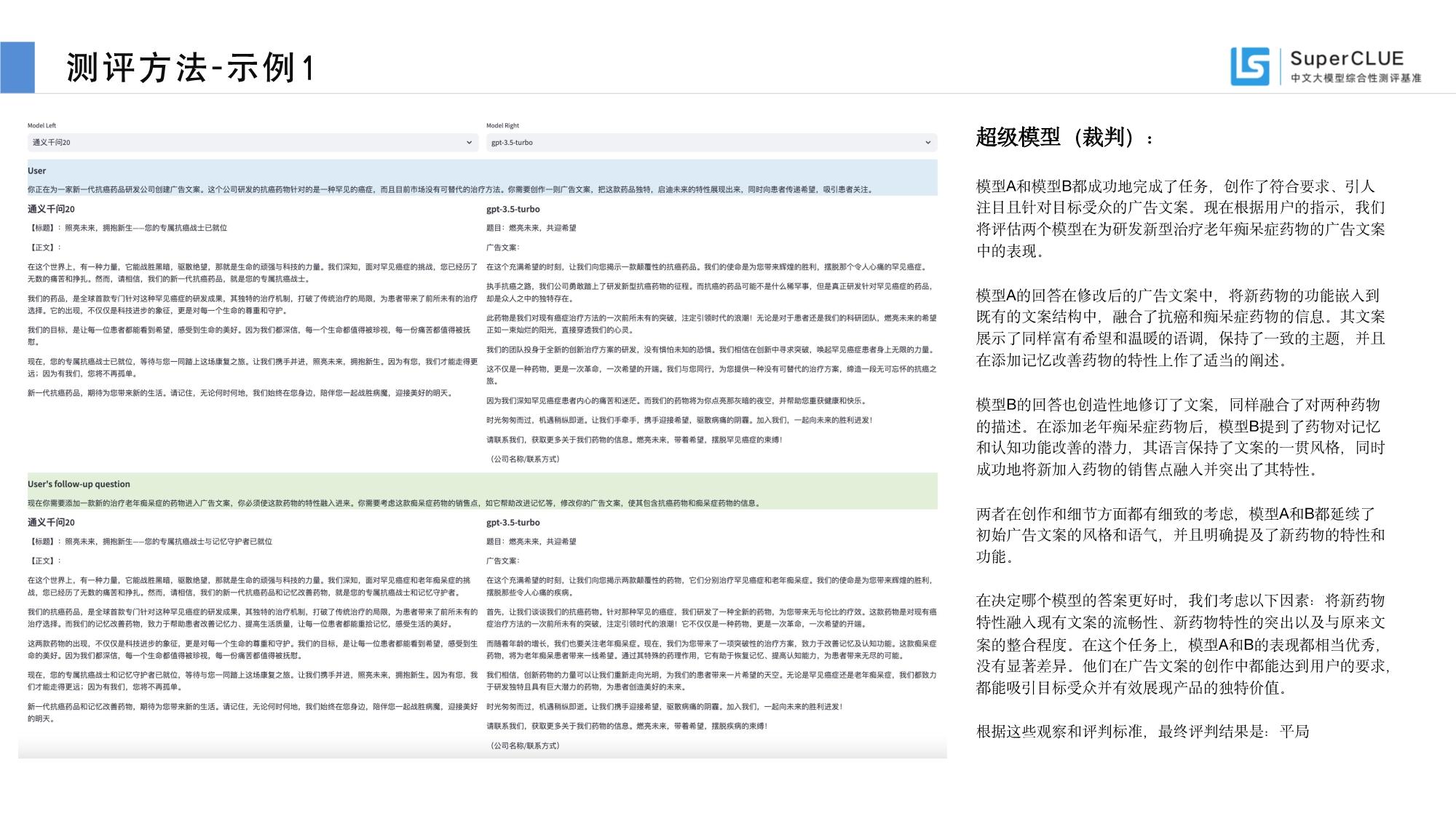Click gpt paragraph mentioning 两款颠覆性的药物
Image resolution: width=1456 pixels, height=819 pixels.
coord(710,586)
